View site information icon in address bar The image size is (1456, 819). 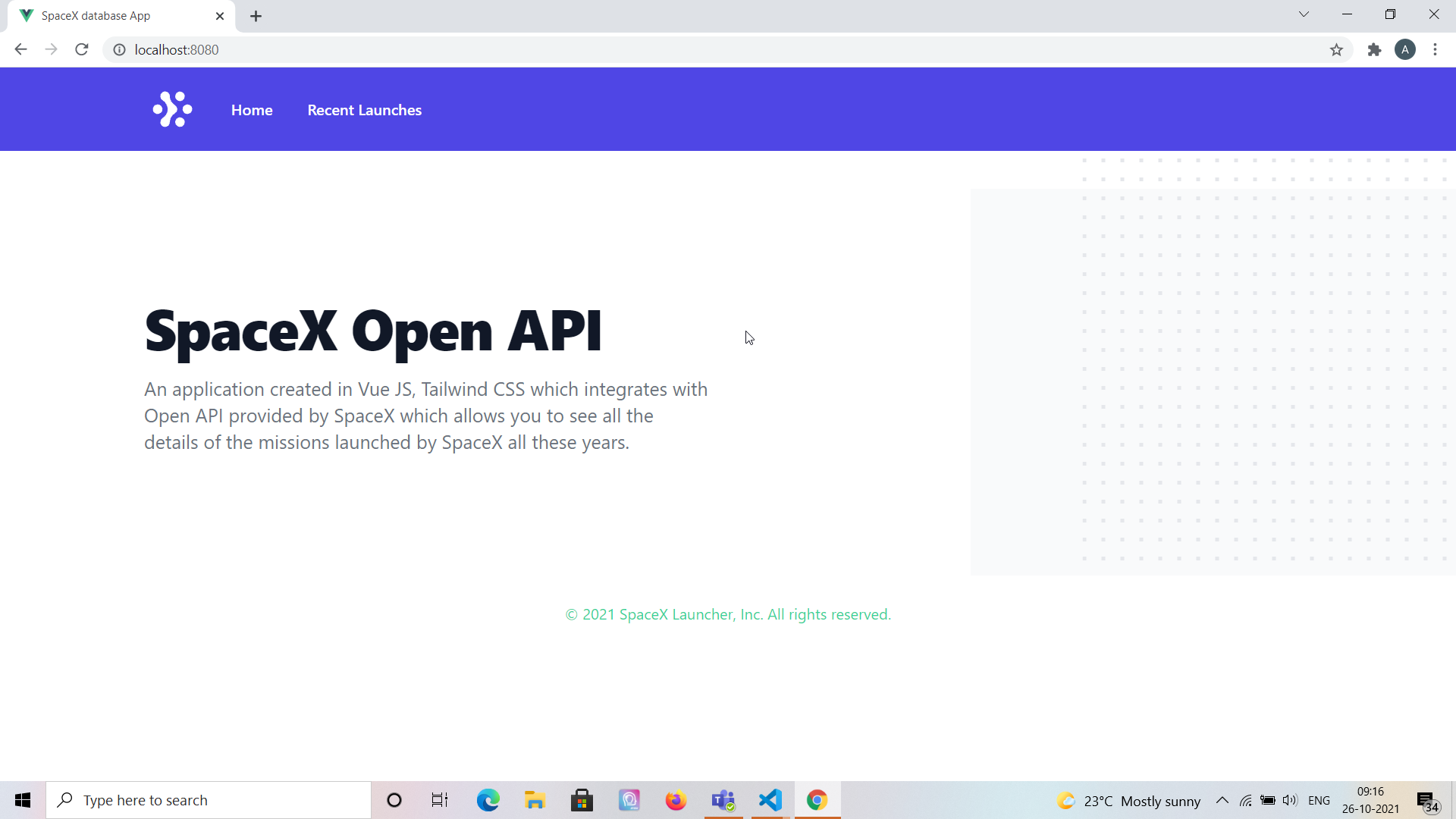click(x=119, y=50)
